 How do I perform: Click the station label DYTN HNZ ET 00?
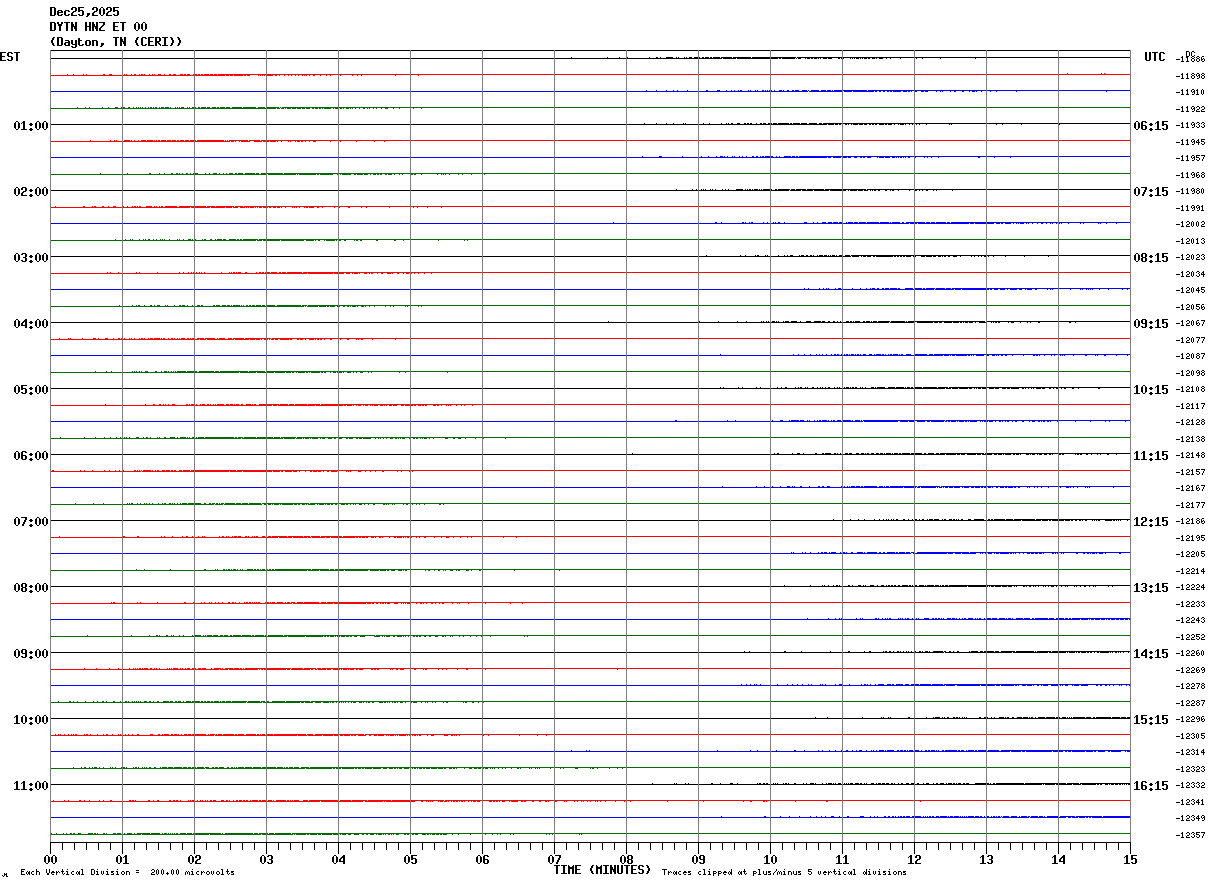(x=98, y=27)
